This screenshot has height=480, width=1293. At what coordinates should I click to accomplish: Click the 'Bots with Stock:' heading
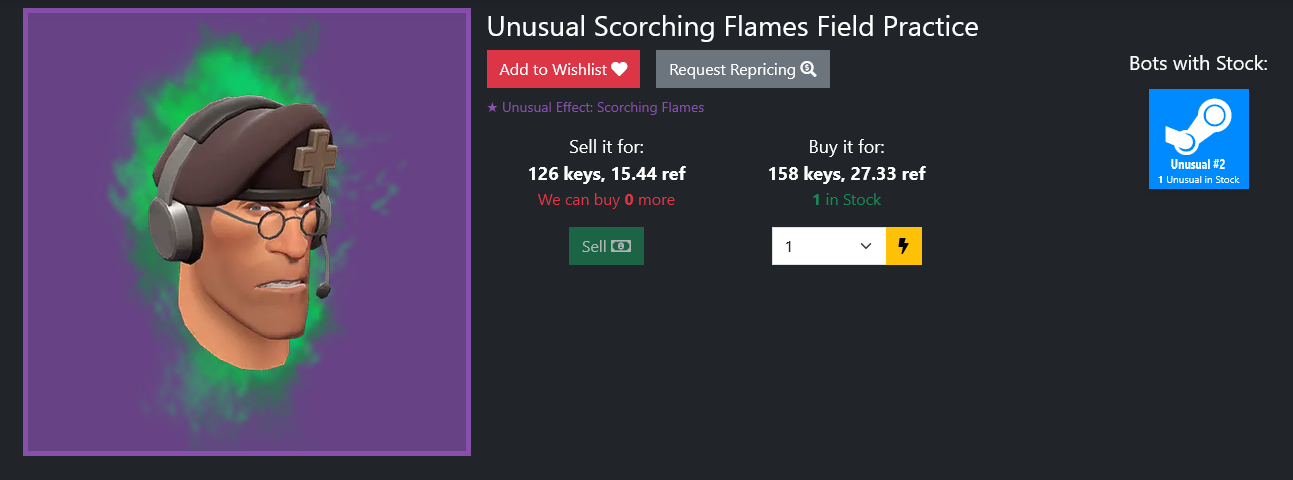coord(1198,63)
